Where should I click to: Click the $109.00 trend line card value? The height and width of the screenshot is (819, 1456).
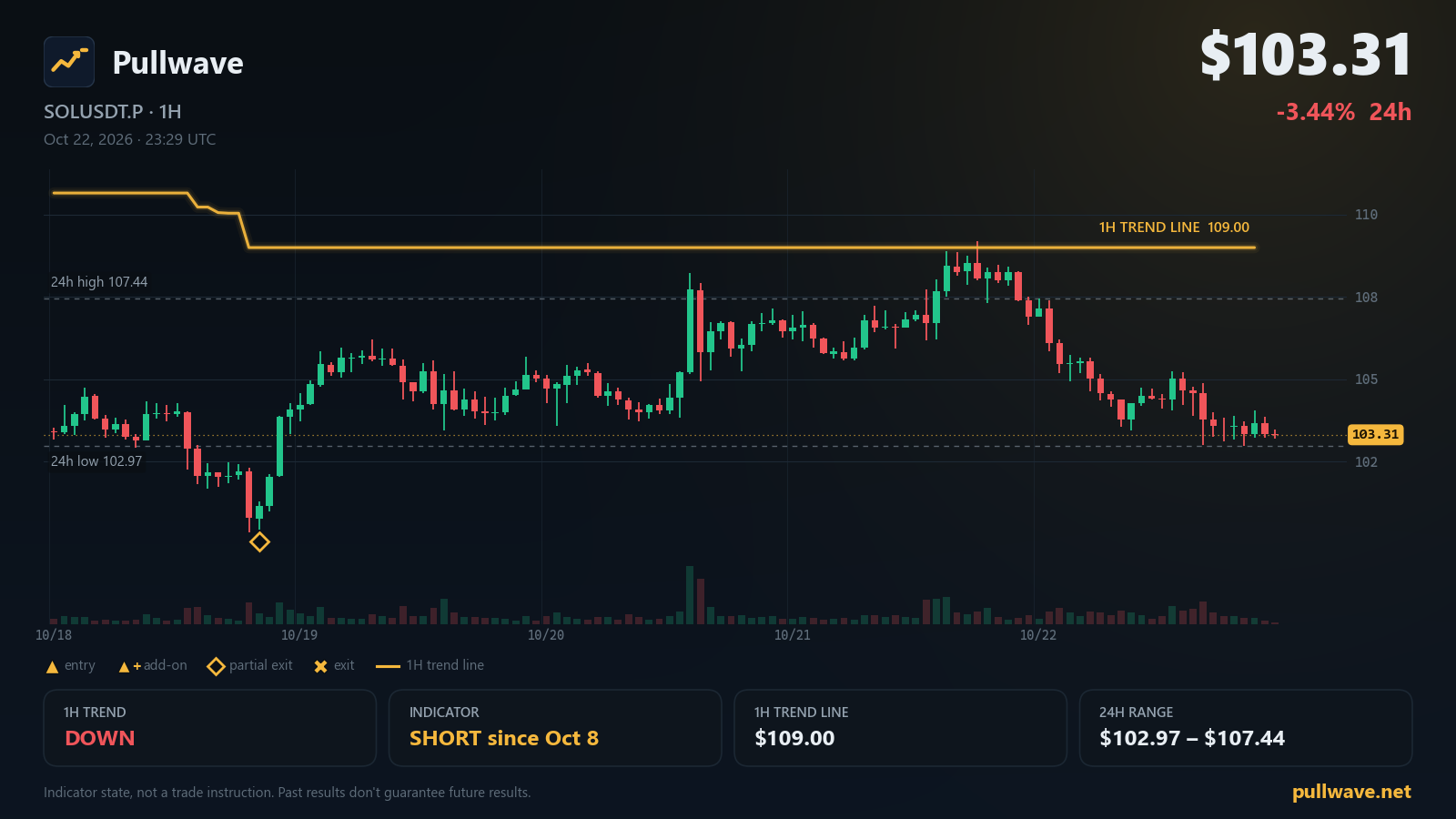pos(794,738)
